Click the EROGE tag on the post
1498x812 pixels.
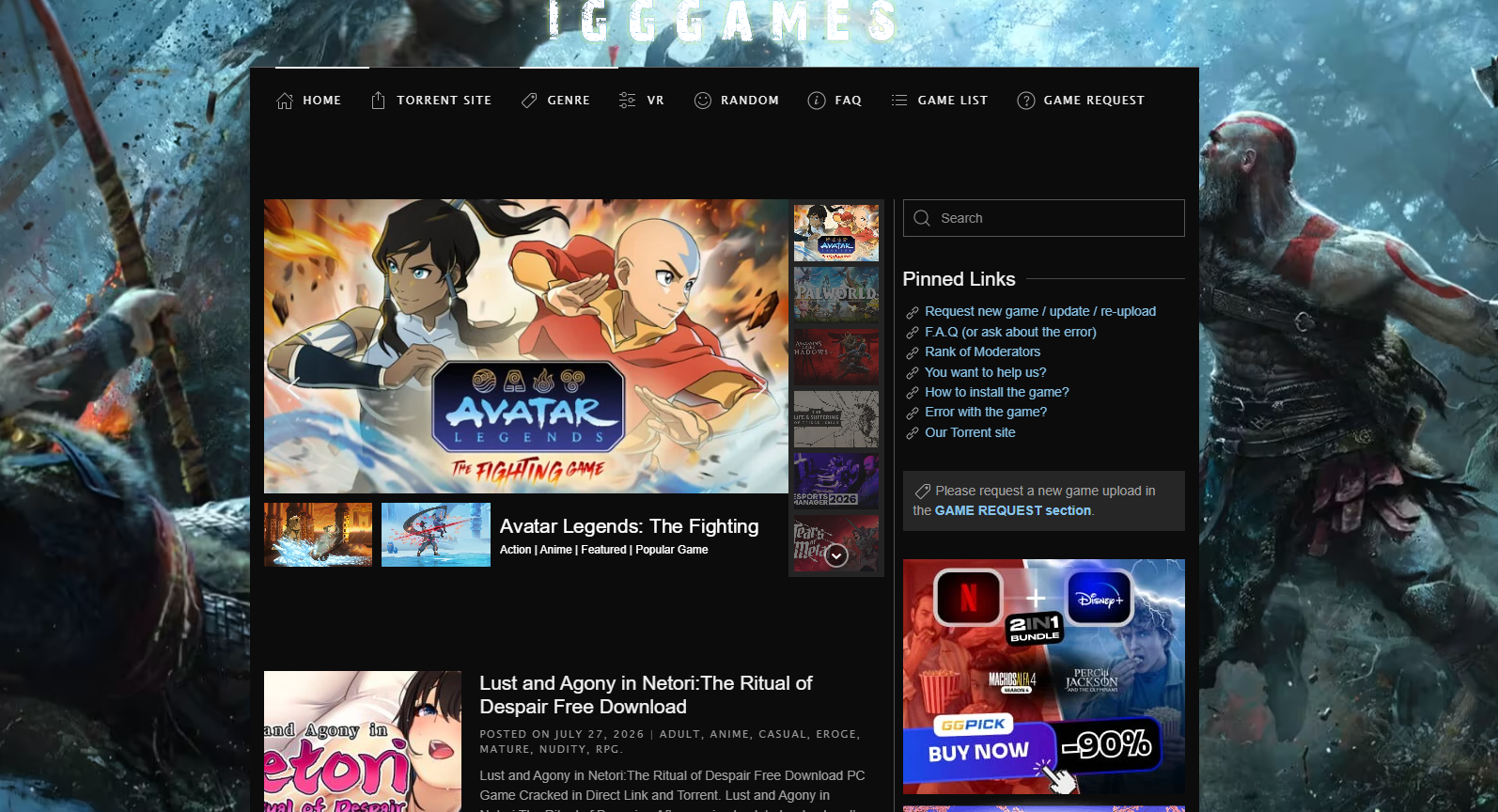tap(836, 734)
